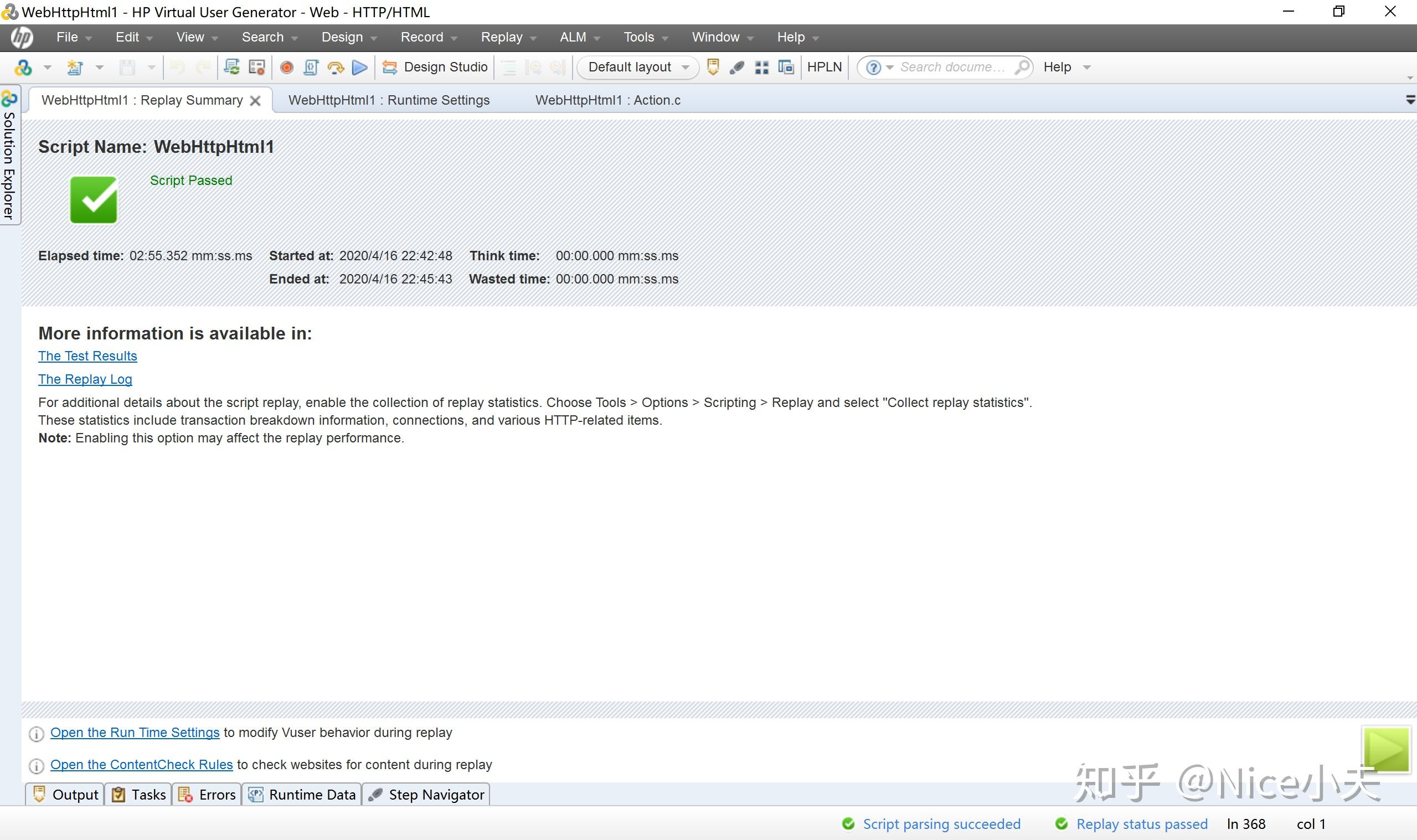Click the thumbnail grid icon in toolbar
The height and width of the screenshot is (840, 1417).
(762, 68)
